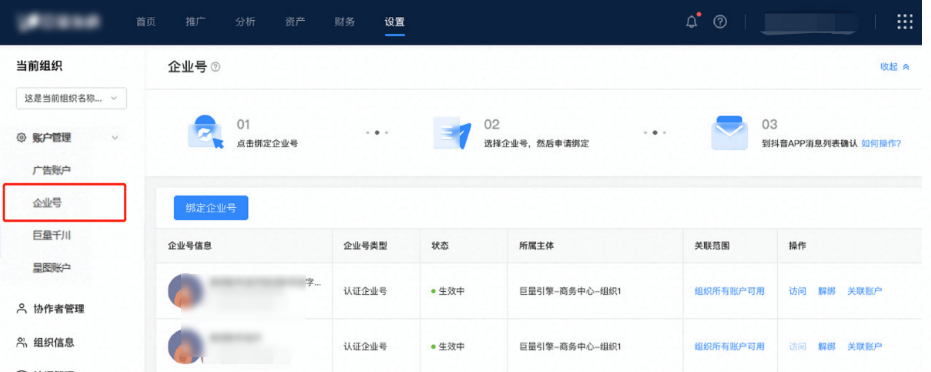Click 关联账户 in first row
This screenshot has width=931, height=372.
click(864, 291)
